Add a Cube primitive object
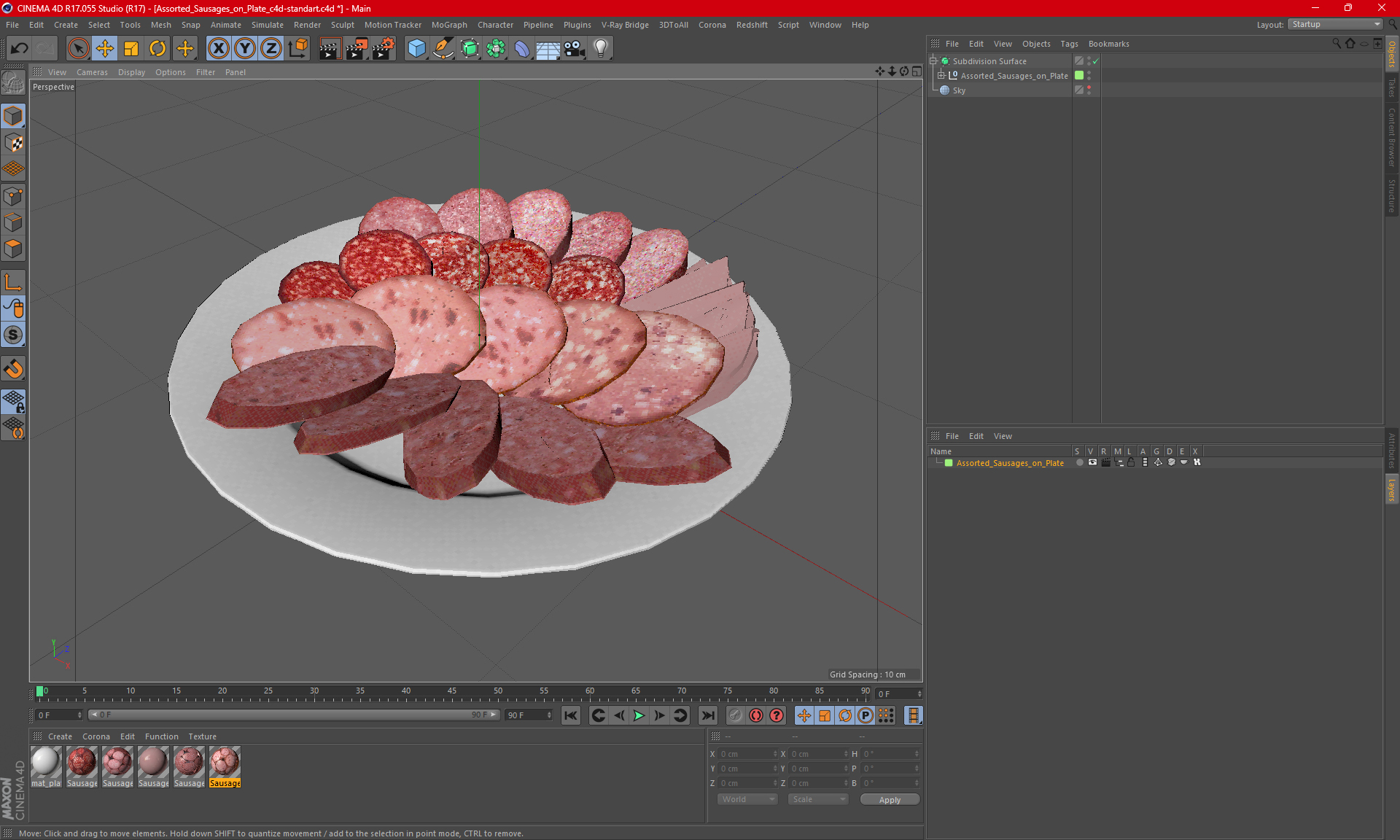1400x840 pixels. (x=416, y=49)
